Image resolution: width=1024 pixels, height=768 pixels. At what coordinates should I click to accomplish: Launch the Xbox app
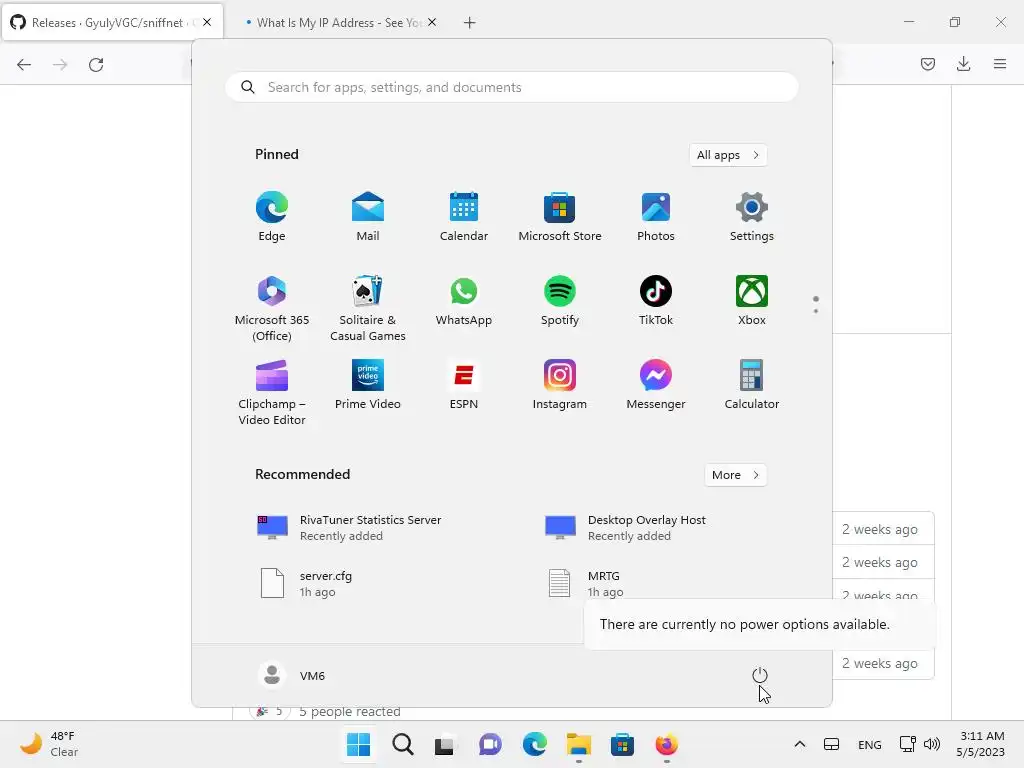(752, 300)
